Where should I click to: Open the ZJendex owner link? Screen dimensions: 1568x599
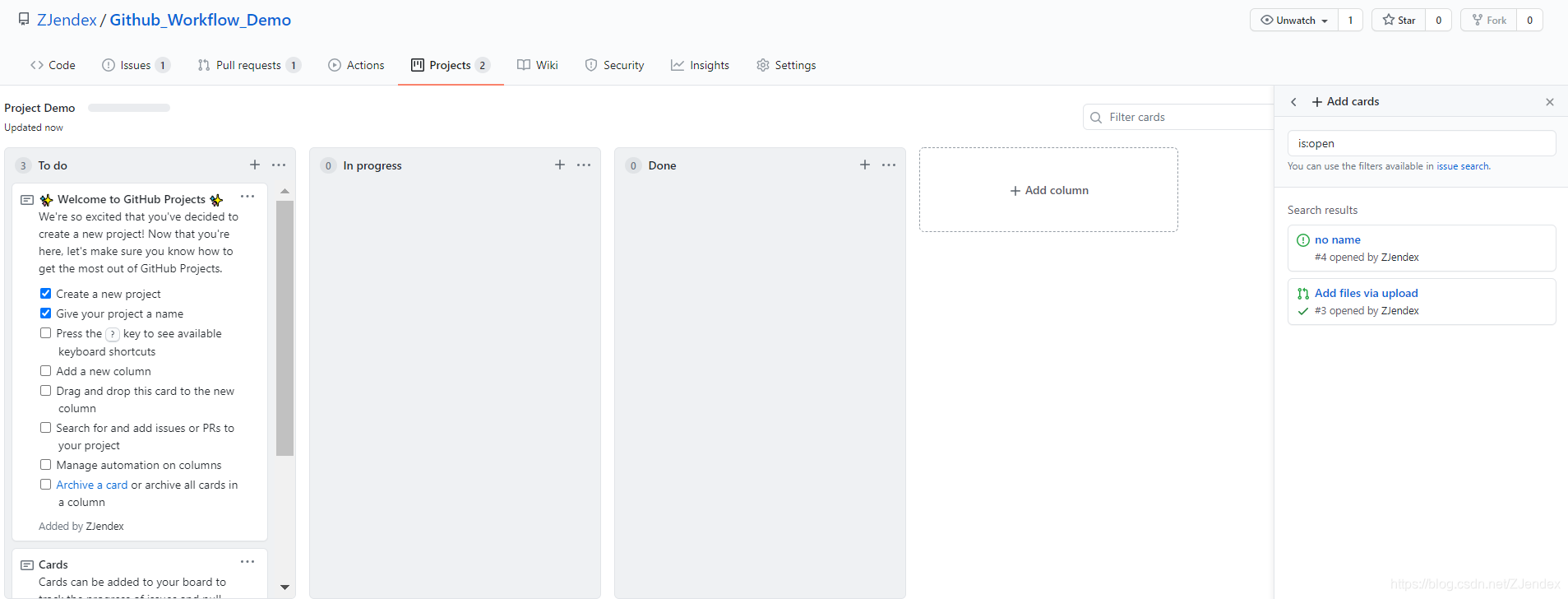click(67, 20)
